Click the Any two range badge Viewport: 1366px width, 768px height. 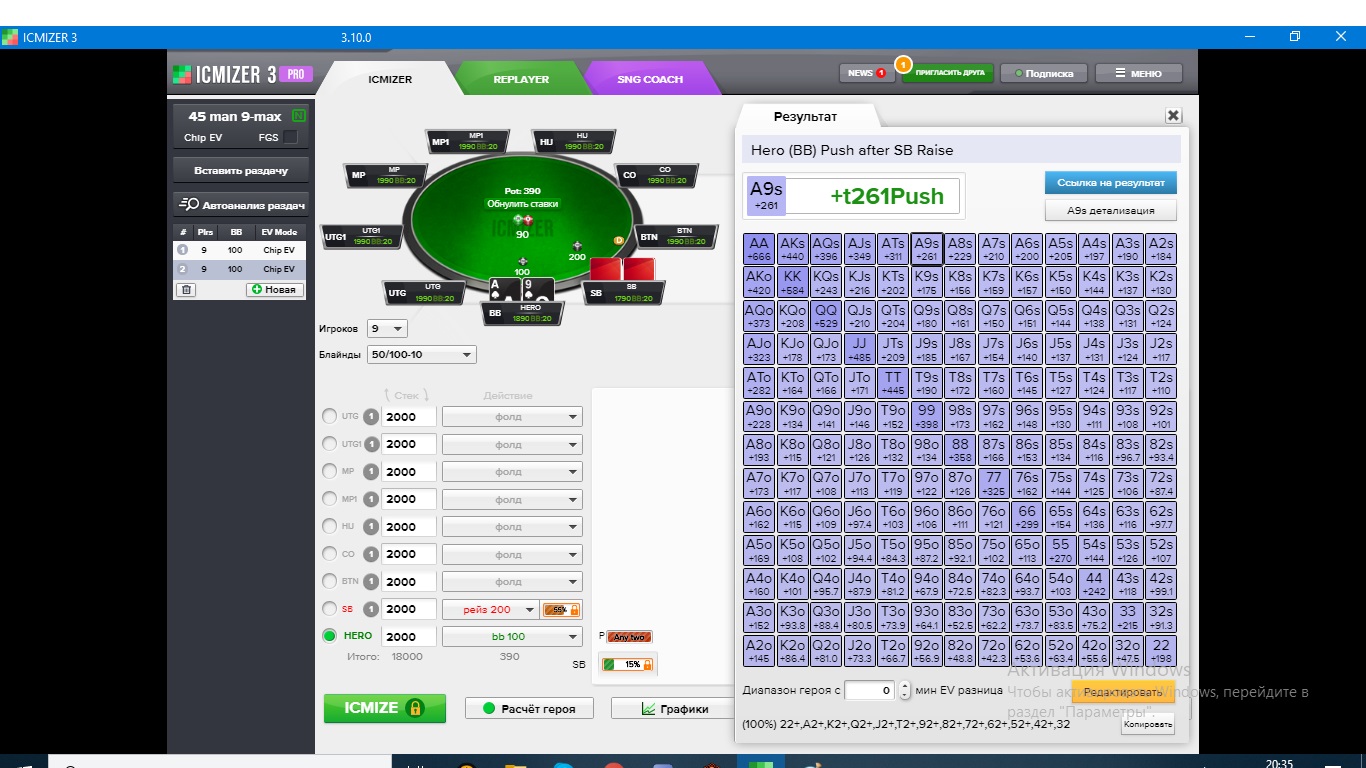click(629, 636)
